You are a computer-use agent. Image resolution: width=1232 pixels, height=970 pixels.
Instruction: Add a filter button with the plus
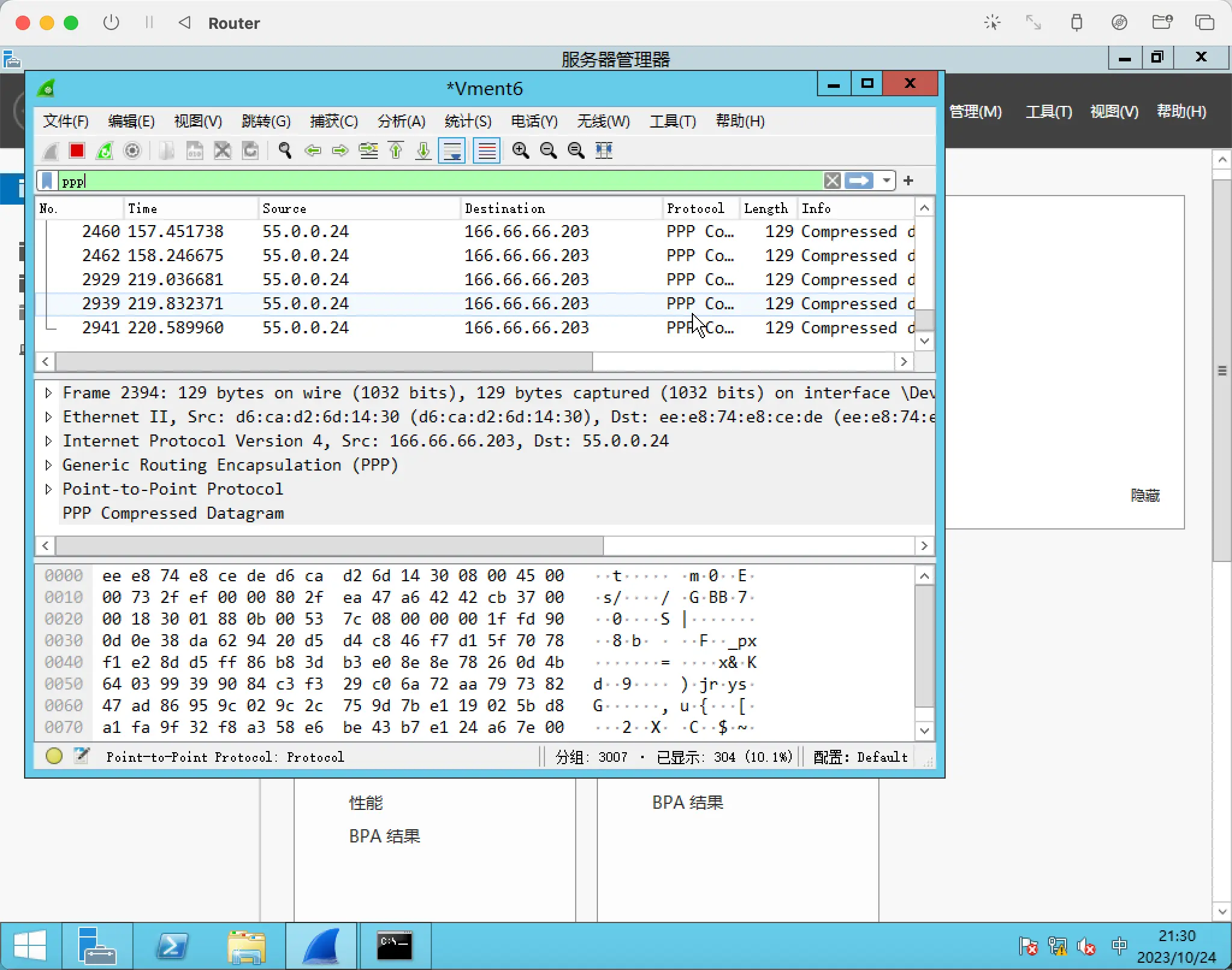pos(908,181)
